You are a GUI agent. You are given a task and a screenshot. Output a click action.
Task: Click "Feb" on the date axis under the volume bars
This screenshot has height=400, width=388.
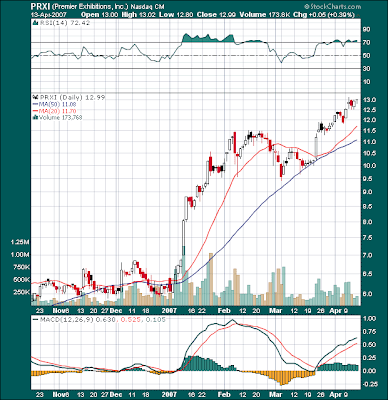coord(224,310)
